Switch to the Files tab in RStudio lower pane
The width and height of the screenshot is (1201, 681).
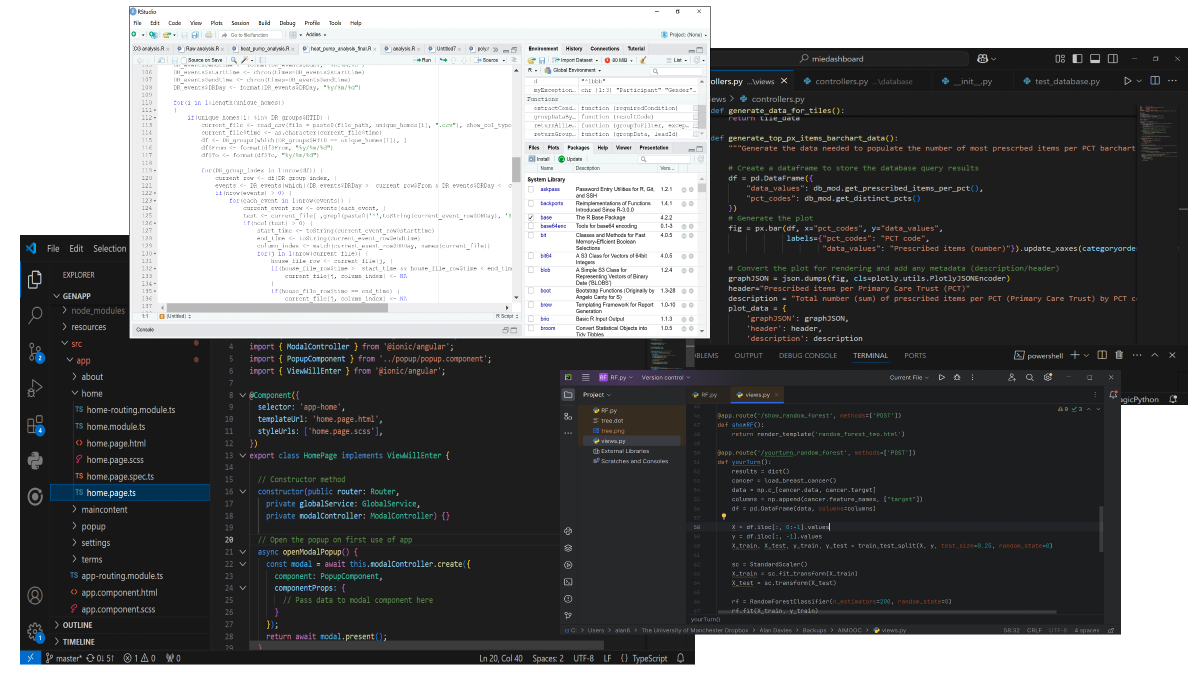coord(534,147)
